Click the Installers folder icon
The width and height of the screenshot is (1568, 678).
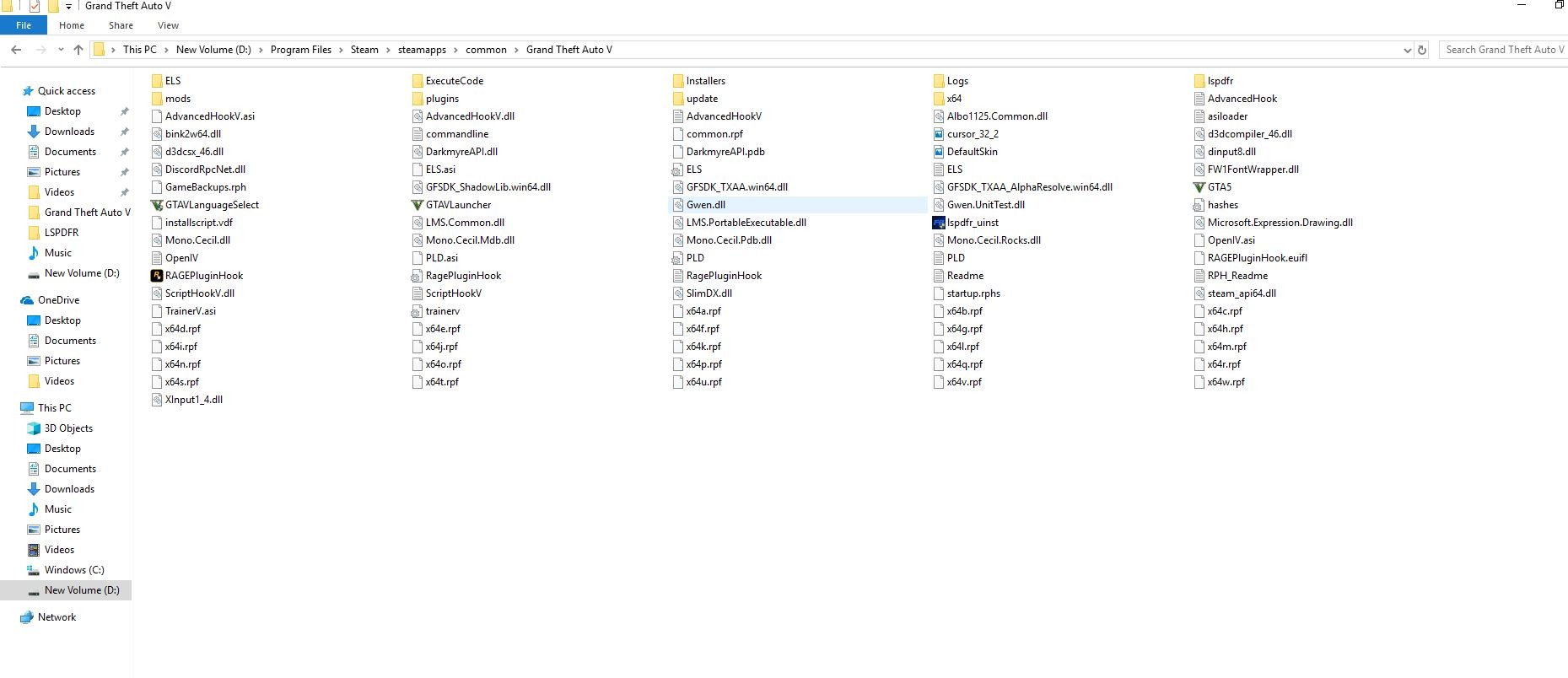[677, 81]
